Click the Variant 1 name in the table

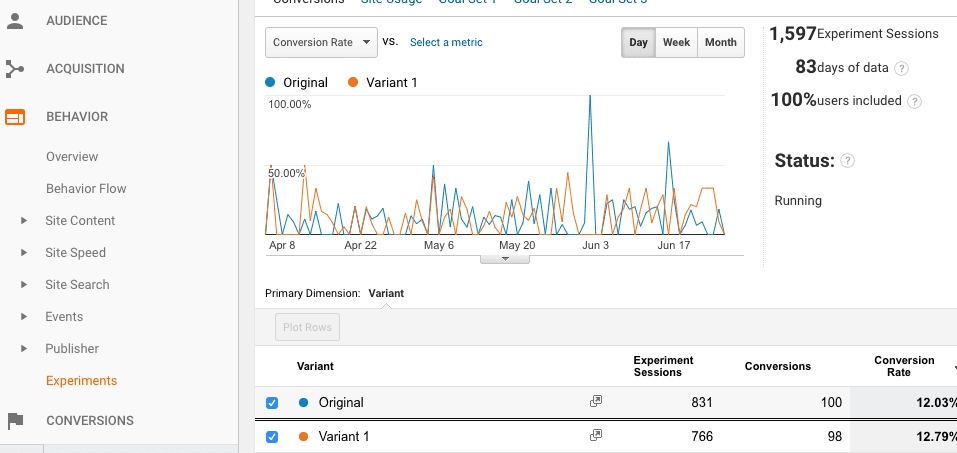point(344,437)
